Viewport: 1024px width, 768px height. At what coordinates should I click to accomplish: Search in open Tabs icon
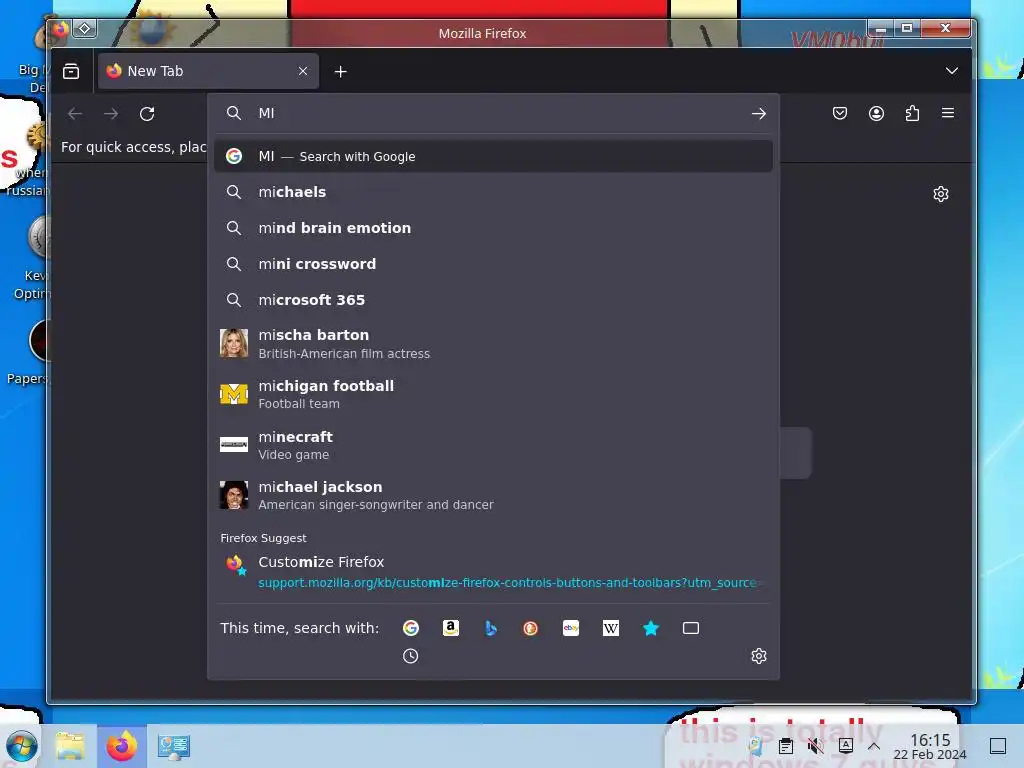click(x=691, y=628)
